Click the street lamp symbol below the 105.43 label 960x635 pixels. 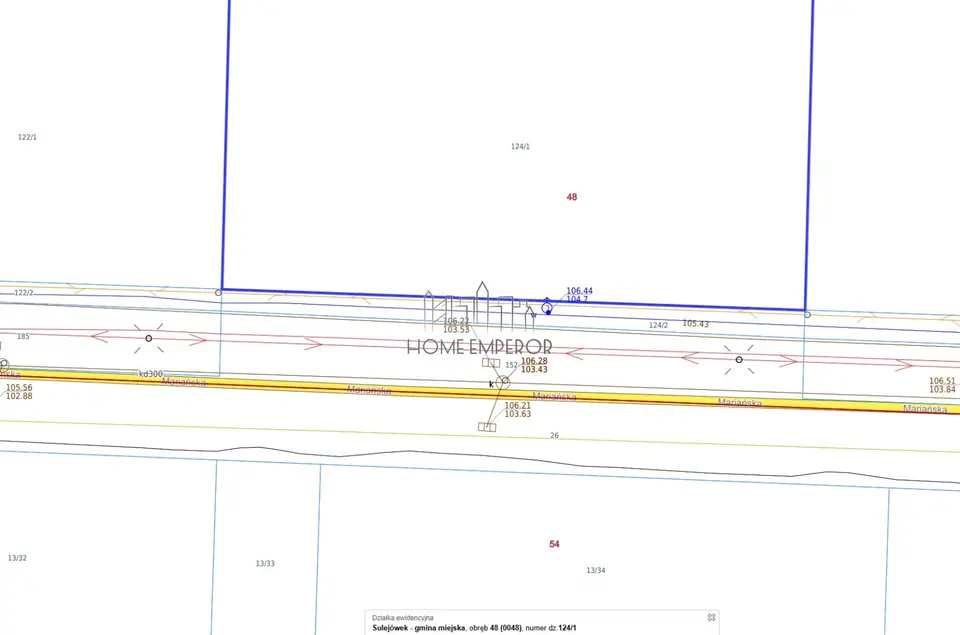coord(739,359)
